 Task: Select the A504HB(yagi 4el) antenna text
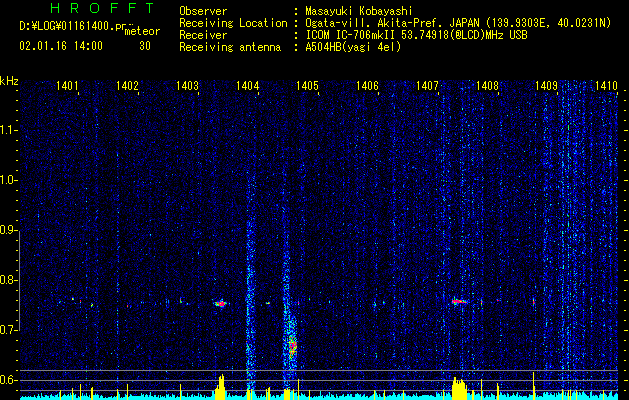(353, 47)
